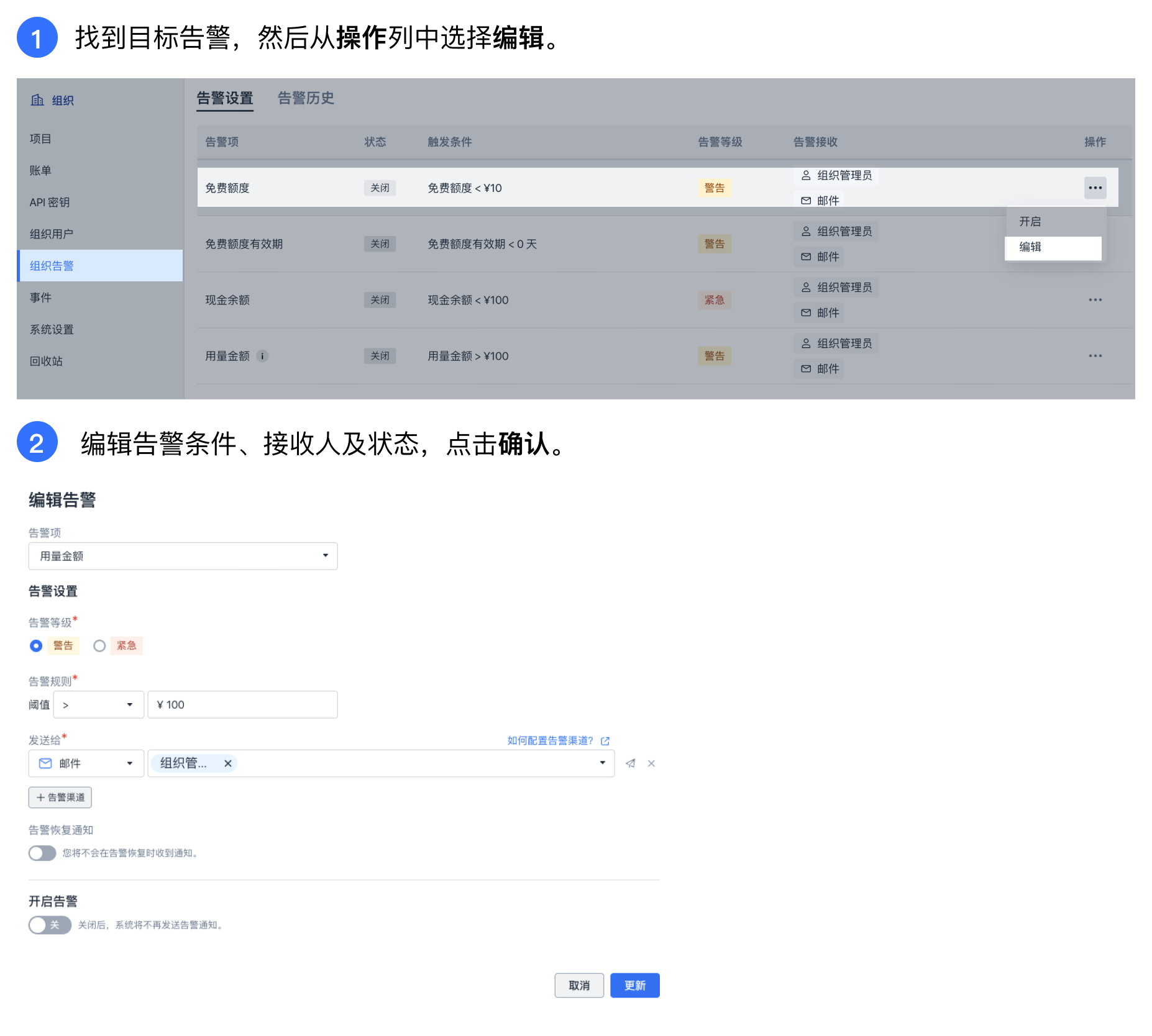Click the 更新 button
The height and width of the screenshot is (1036, 1152).
(x=635, y=986)
